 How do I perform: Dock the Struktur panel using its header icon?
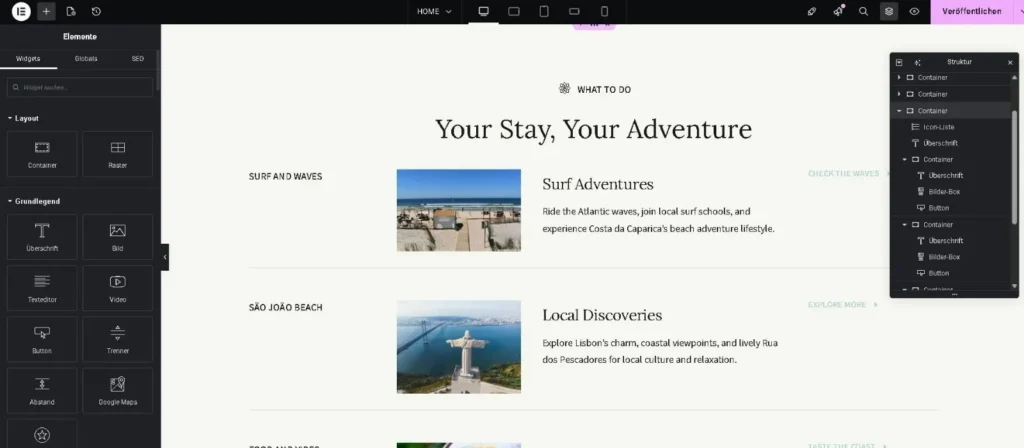(x=899, y=62)
